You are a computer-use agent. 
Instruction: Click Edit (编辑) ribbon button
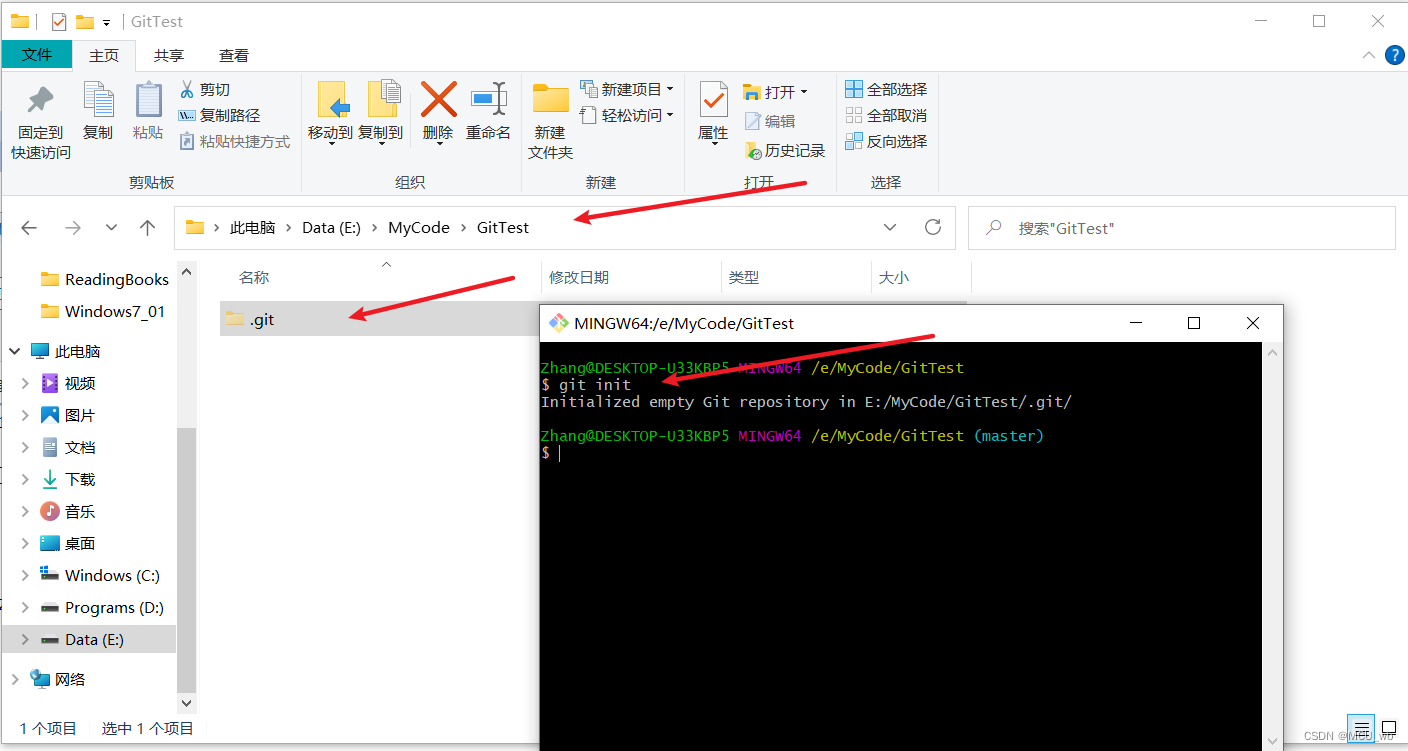770,121
